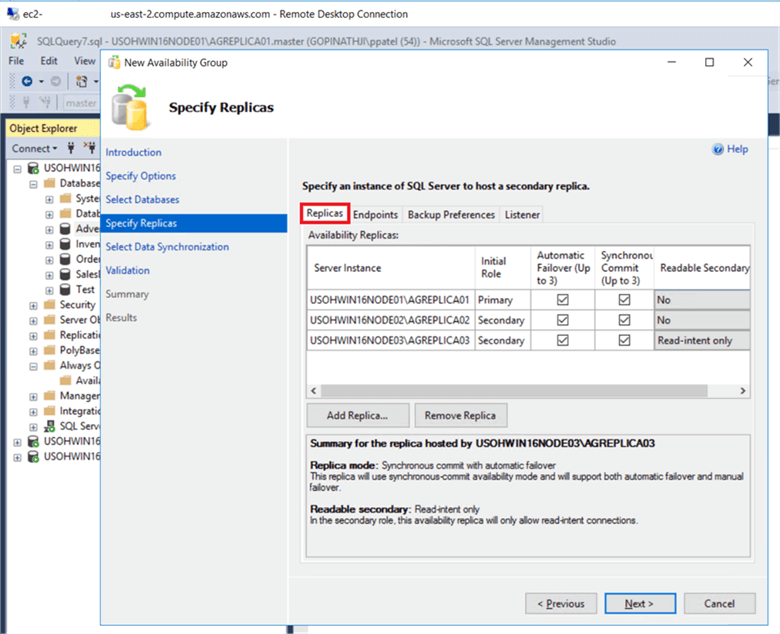This screenshot has height=634, width=780.
Task: Click the Test database icon
Action: (66, 289)
